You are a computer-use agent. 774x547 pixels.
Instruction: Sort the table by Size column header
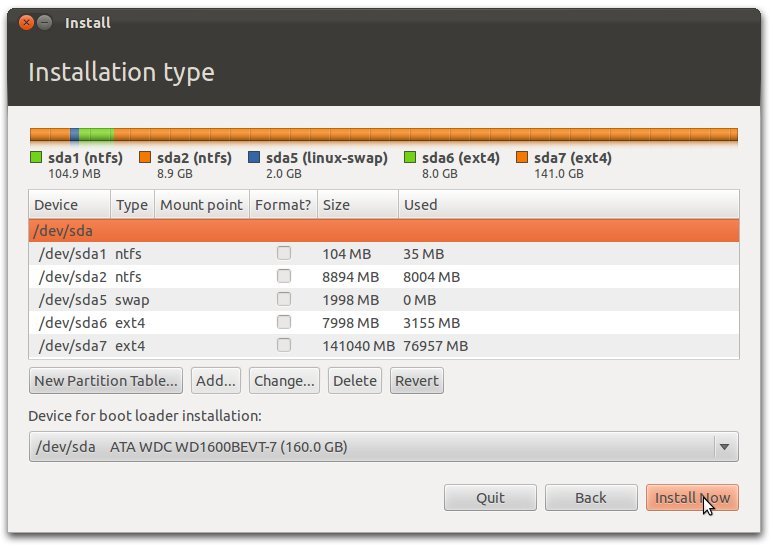336,205
